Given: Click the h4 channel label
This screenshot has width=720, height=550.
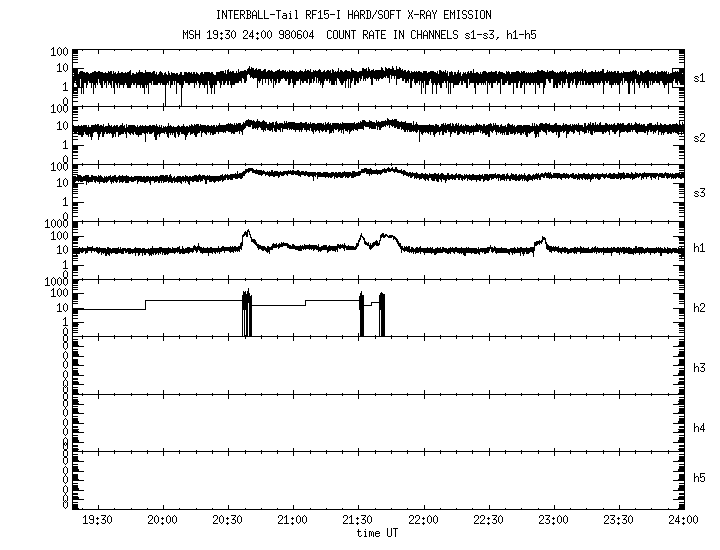Looking at the screenshot, I should coord(700,428).
